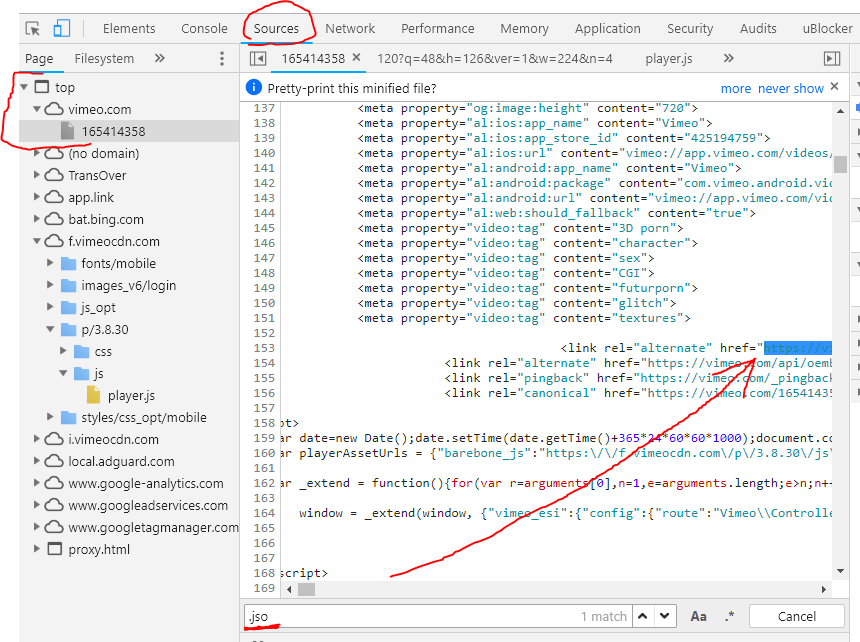Click line number 153 in gutter

264,348
